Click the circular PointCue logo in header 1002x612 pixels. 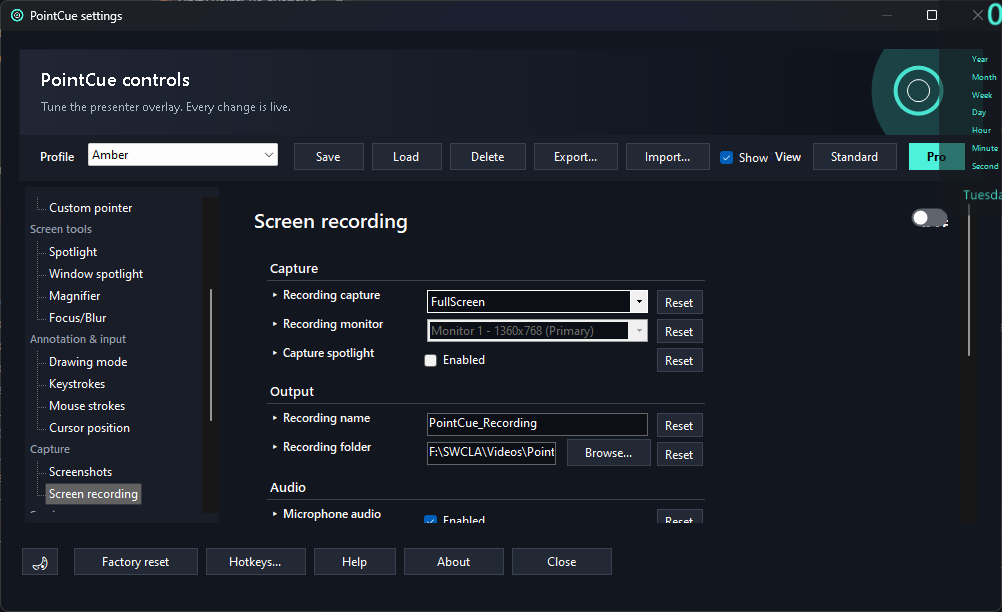pyautogui.click(x=918, y=91)
